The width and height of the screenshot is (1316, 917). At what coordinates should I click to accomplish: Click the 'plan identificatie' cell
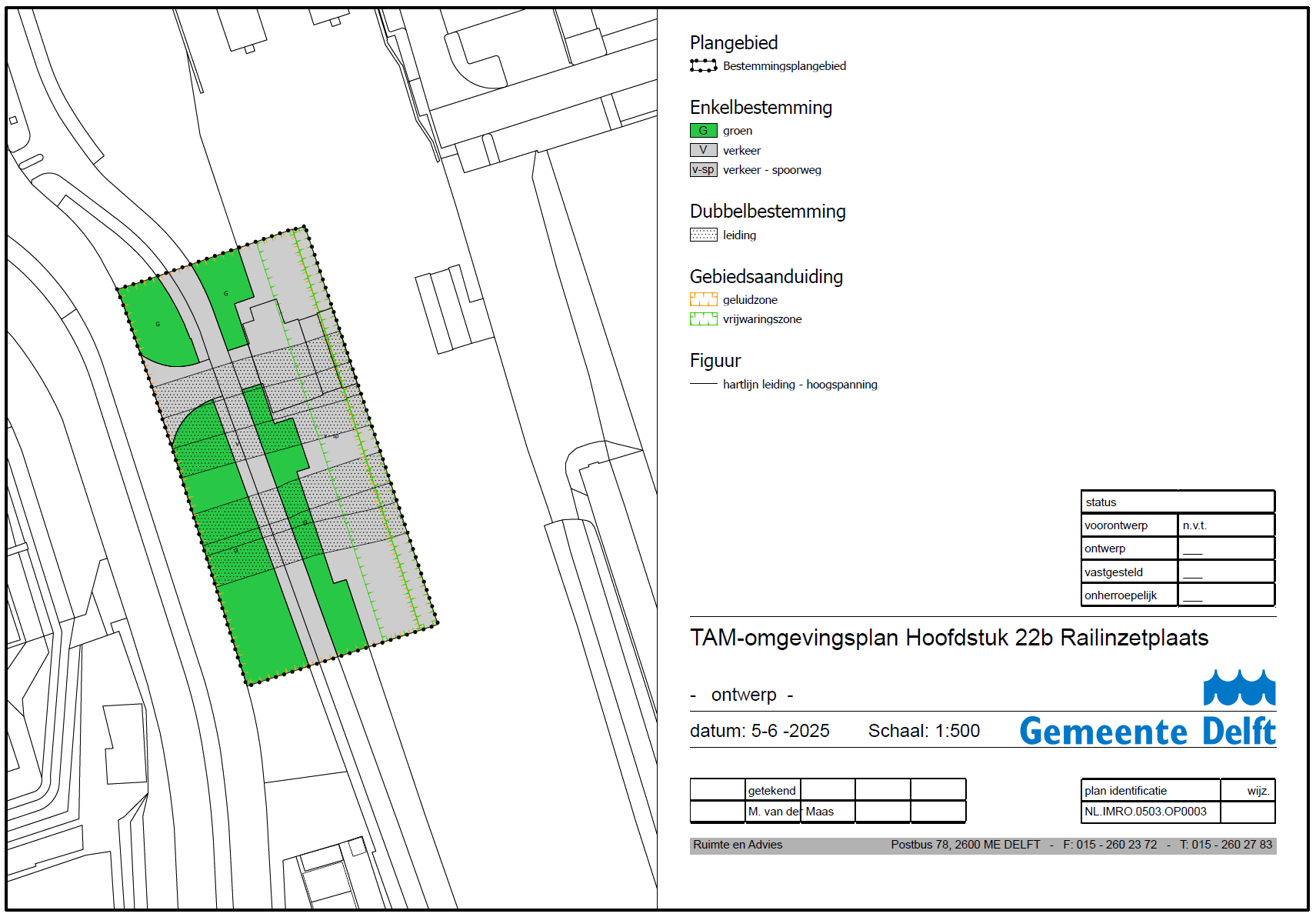point(1151,790)
